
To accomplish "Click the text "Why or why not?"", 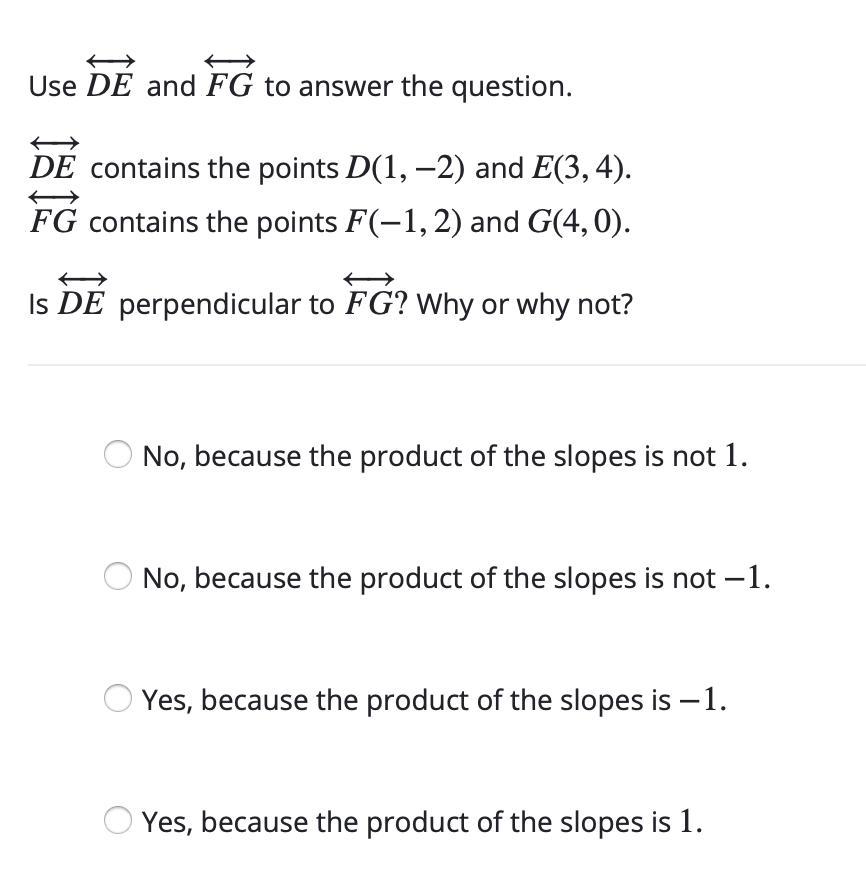I will coord(525,304).
